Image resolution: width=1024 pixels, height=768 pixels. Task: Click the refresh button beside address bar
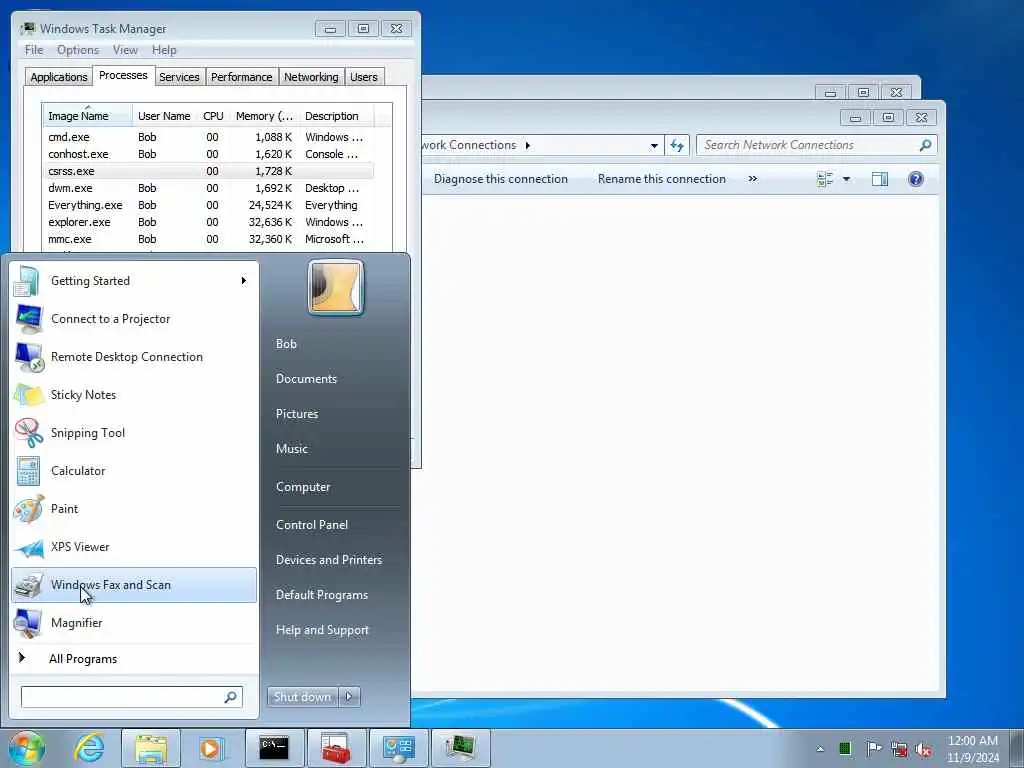point(677,146)
